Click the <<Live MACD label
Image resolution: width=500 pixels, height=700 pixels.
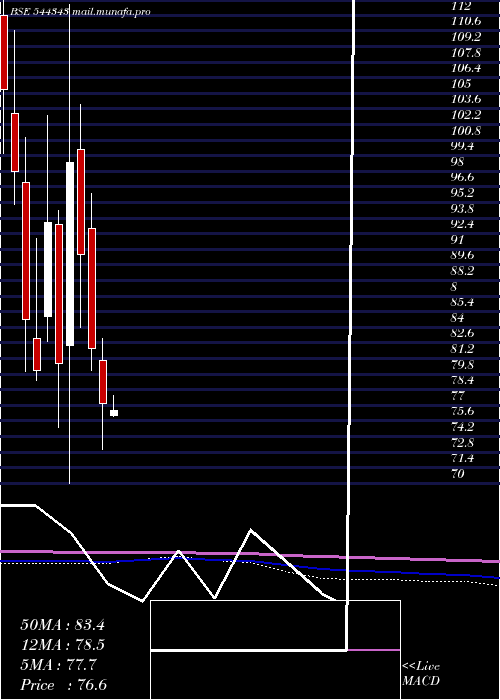tap(421, 673)
